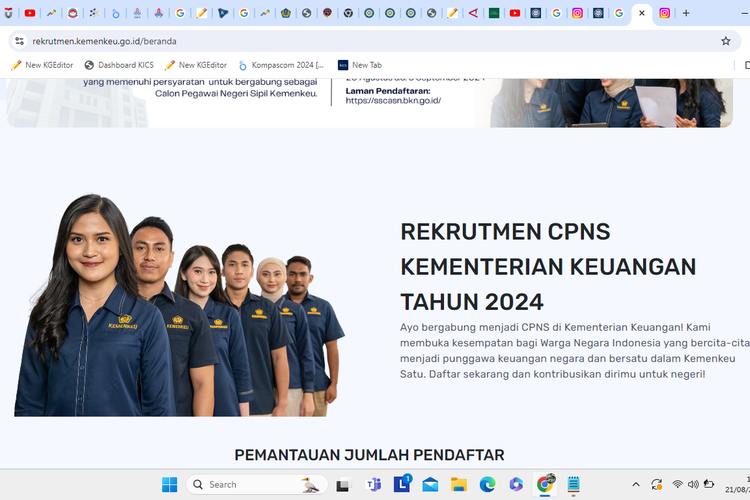Open Notepad from the taskbar
This screenshot has height=500, width=750.
(x=573, y=484)
